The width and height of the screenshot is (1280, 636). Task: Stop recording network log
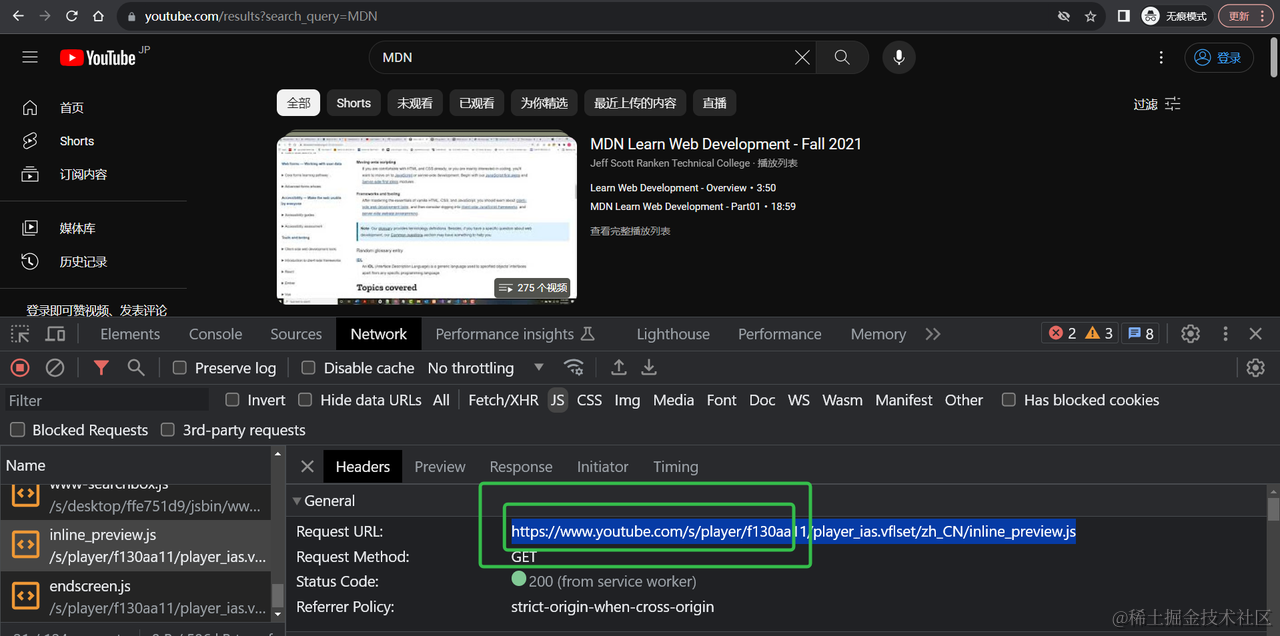point(20,368)
